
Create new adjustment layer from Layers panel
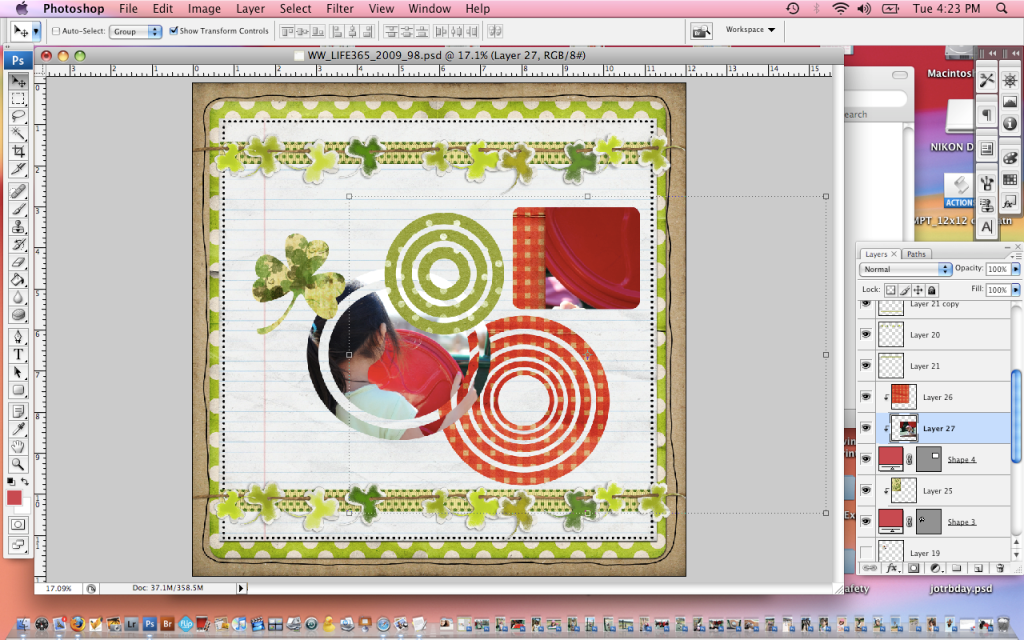935,568
